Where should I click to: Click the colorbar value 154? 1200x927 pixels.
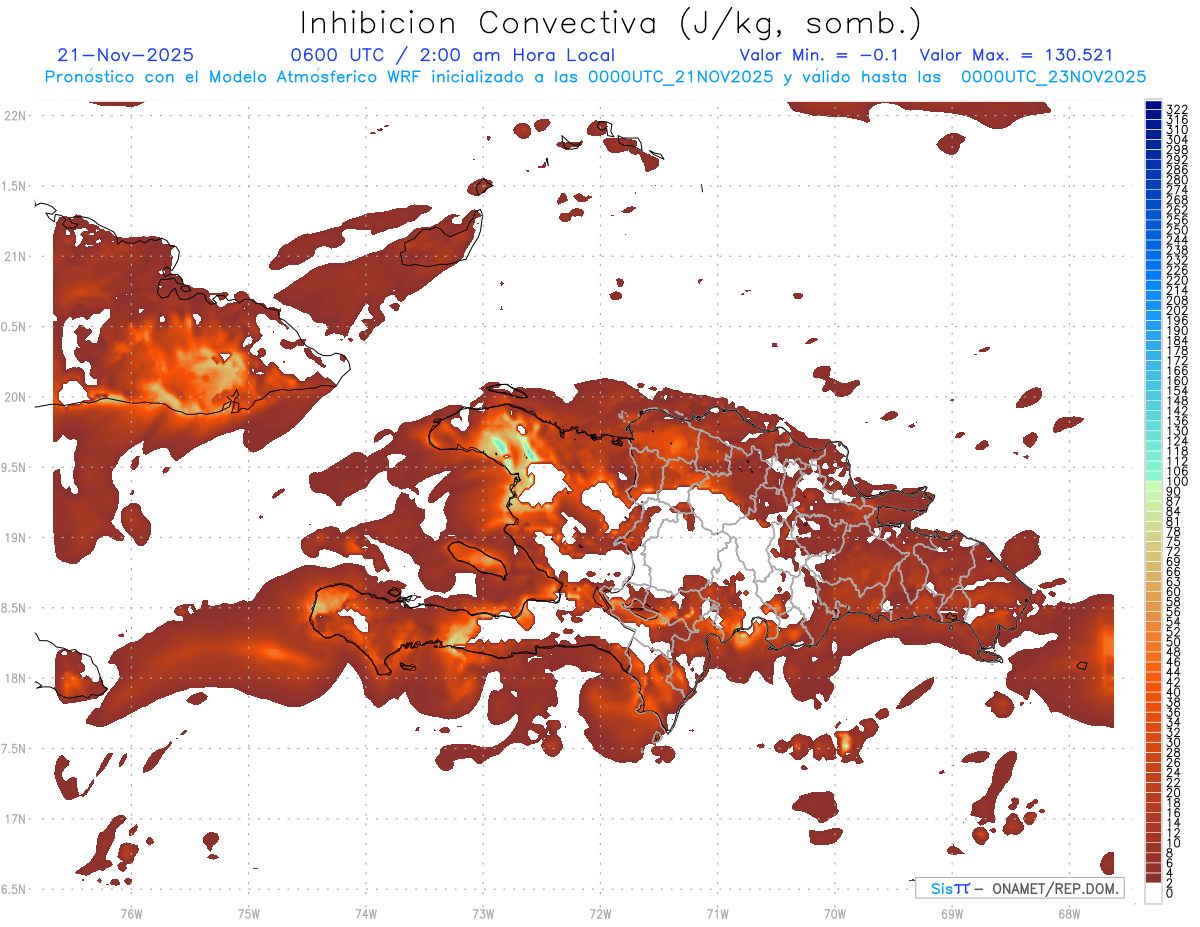click(x=1177, y=391)
